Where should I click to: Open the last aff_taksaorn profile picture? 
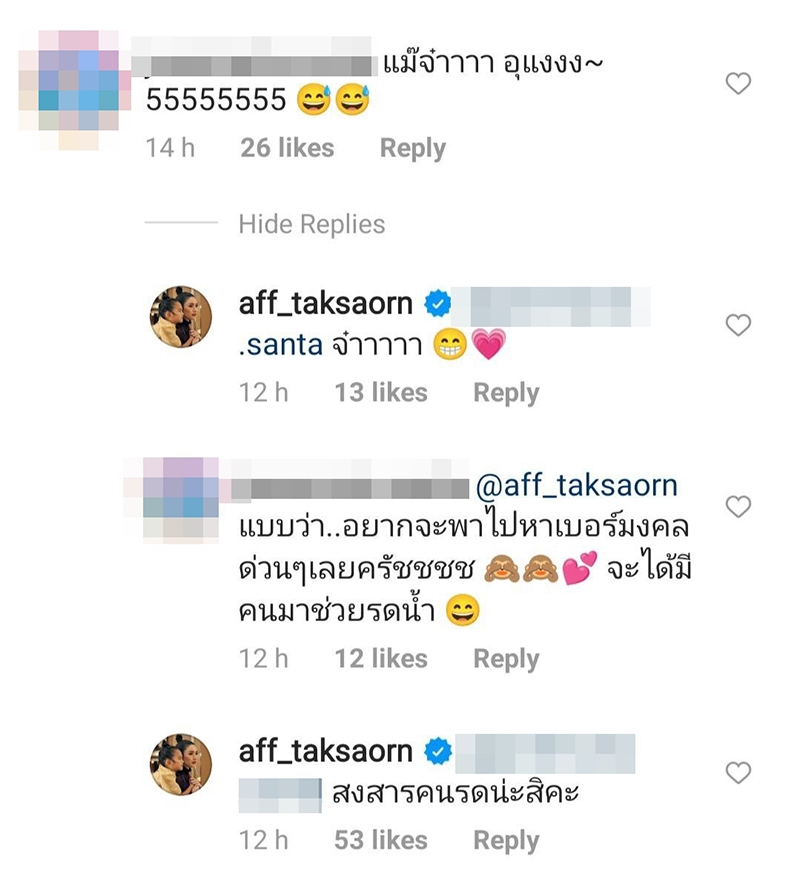pyautogui.click(x=181, y=765)
